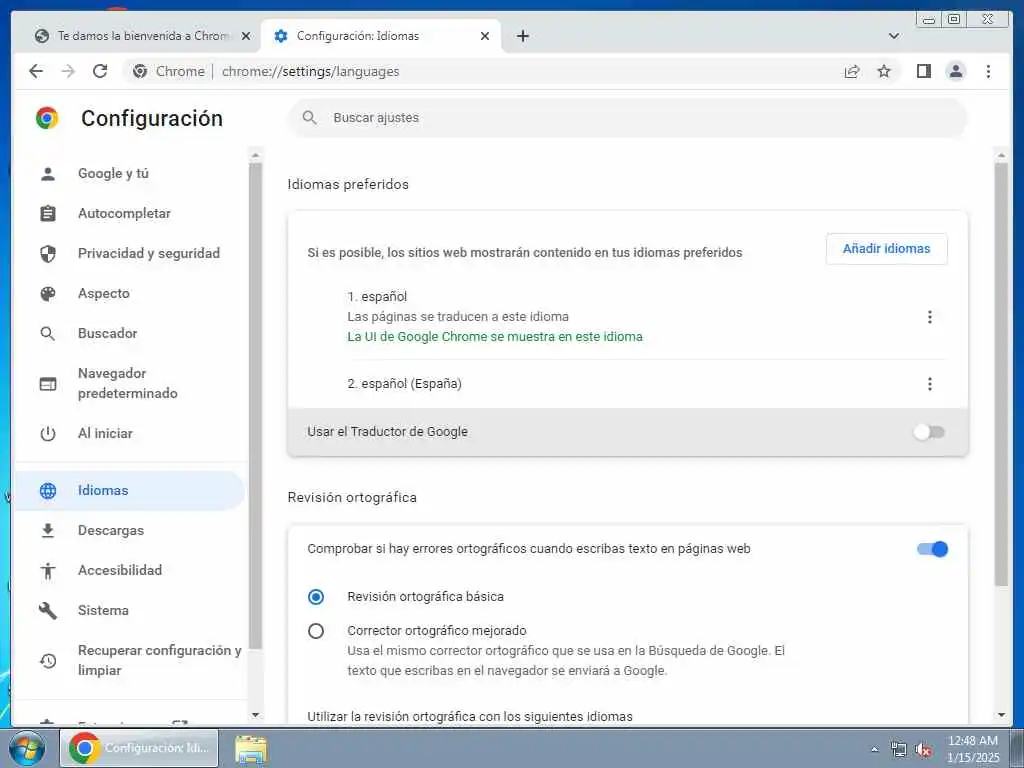Open Sistema settings
Viewport: 1024px width, 768px height.
(131, 611)
